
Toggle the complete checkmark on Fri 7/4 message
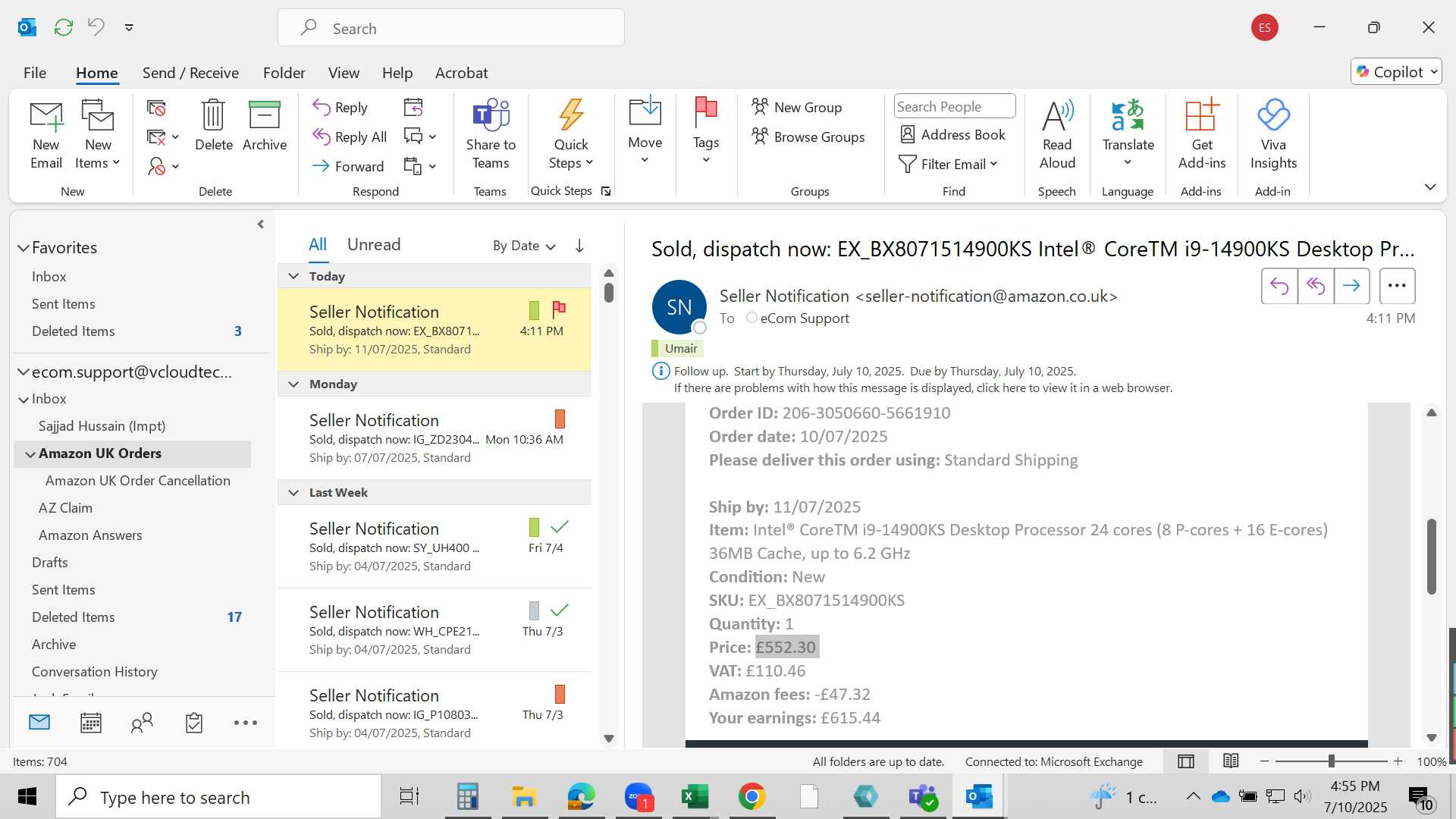point(560,526)
